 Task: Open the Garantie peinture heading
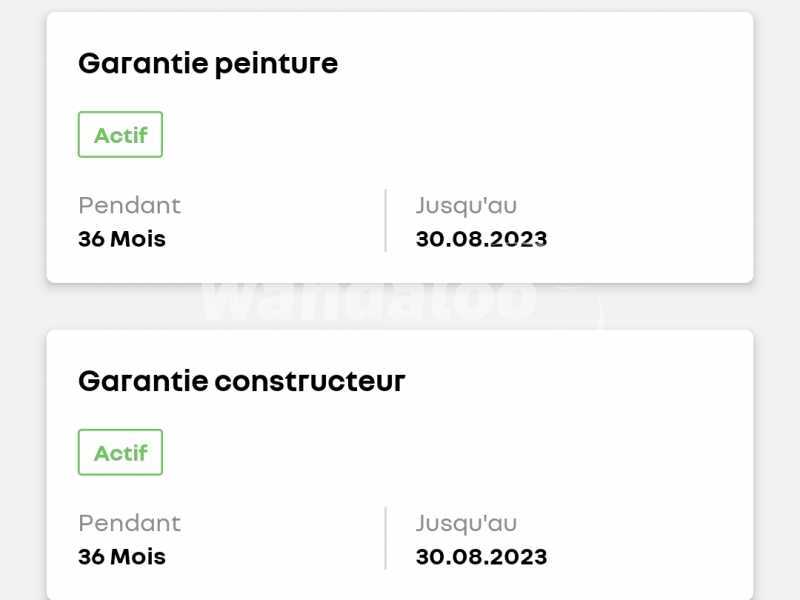pos(208,64)
